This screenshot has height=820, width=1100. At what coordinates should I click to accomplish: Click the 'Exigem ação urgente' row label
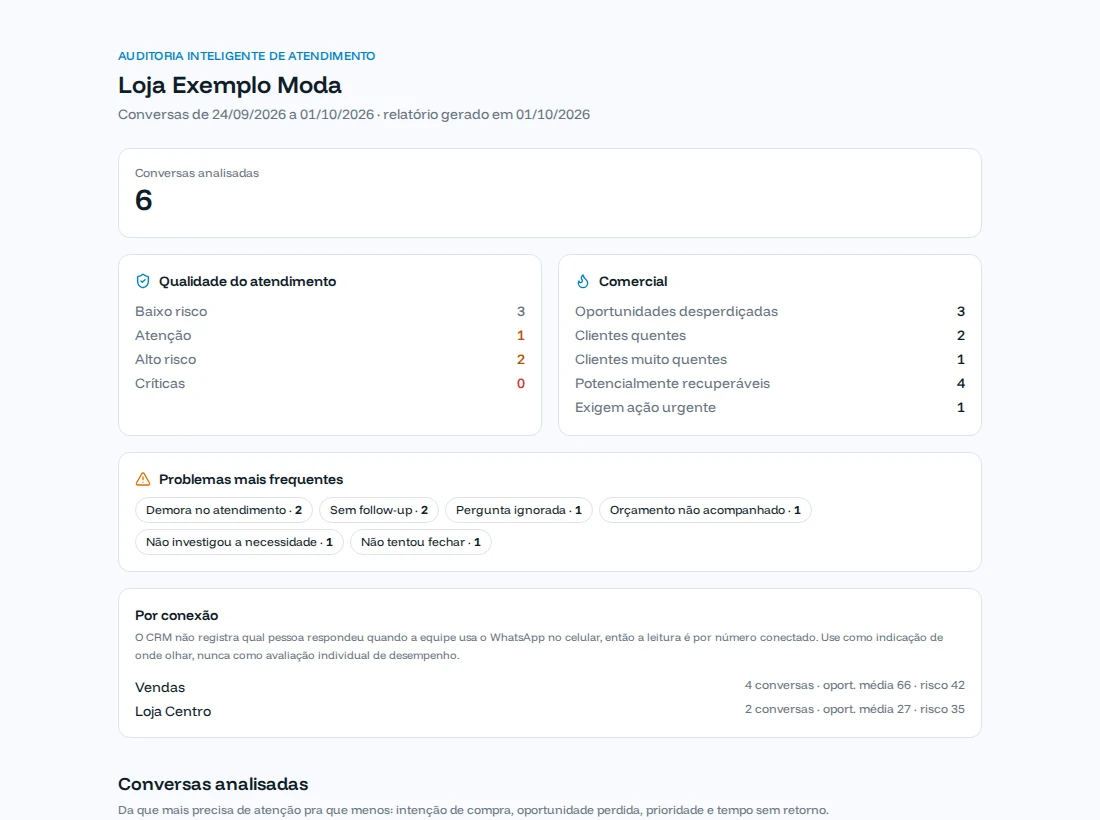point(645,408)
